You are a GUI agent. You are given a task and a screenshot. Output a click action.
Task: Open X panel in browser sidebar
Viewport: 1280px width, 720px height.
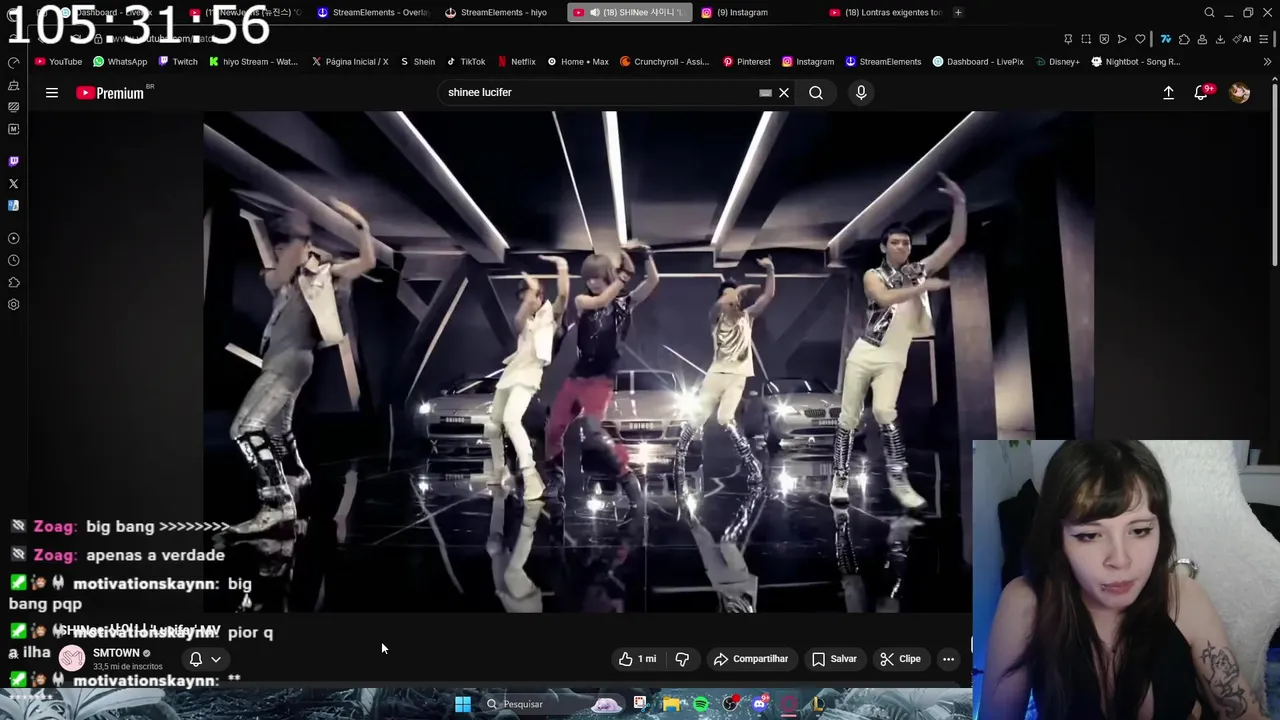click(13, 184)
